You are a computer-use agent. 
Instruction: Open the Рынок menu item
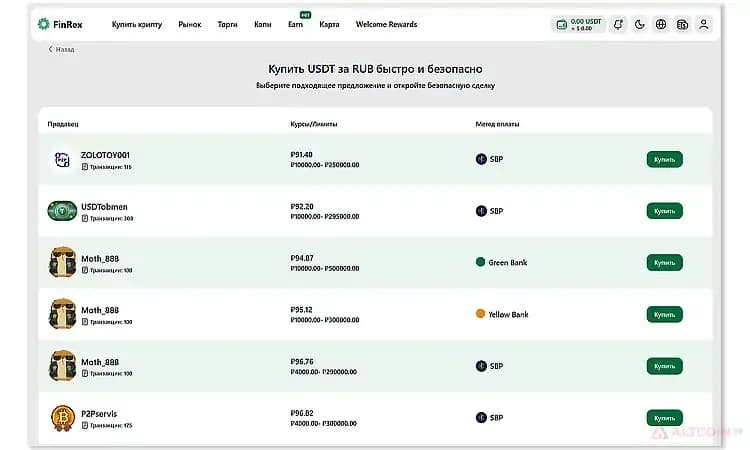[190, 24]
